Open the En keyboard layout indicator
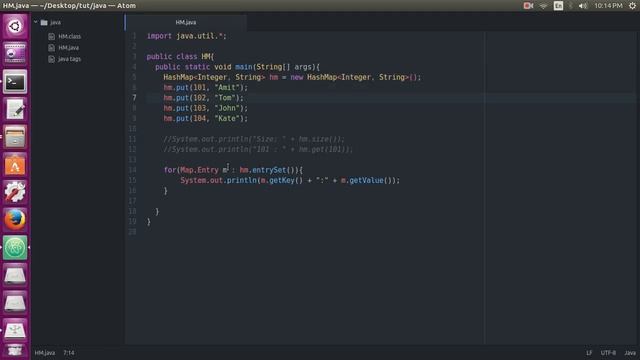Image resolution: width=640 pixels, height=360 pixels. pos(558,6)
